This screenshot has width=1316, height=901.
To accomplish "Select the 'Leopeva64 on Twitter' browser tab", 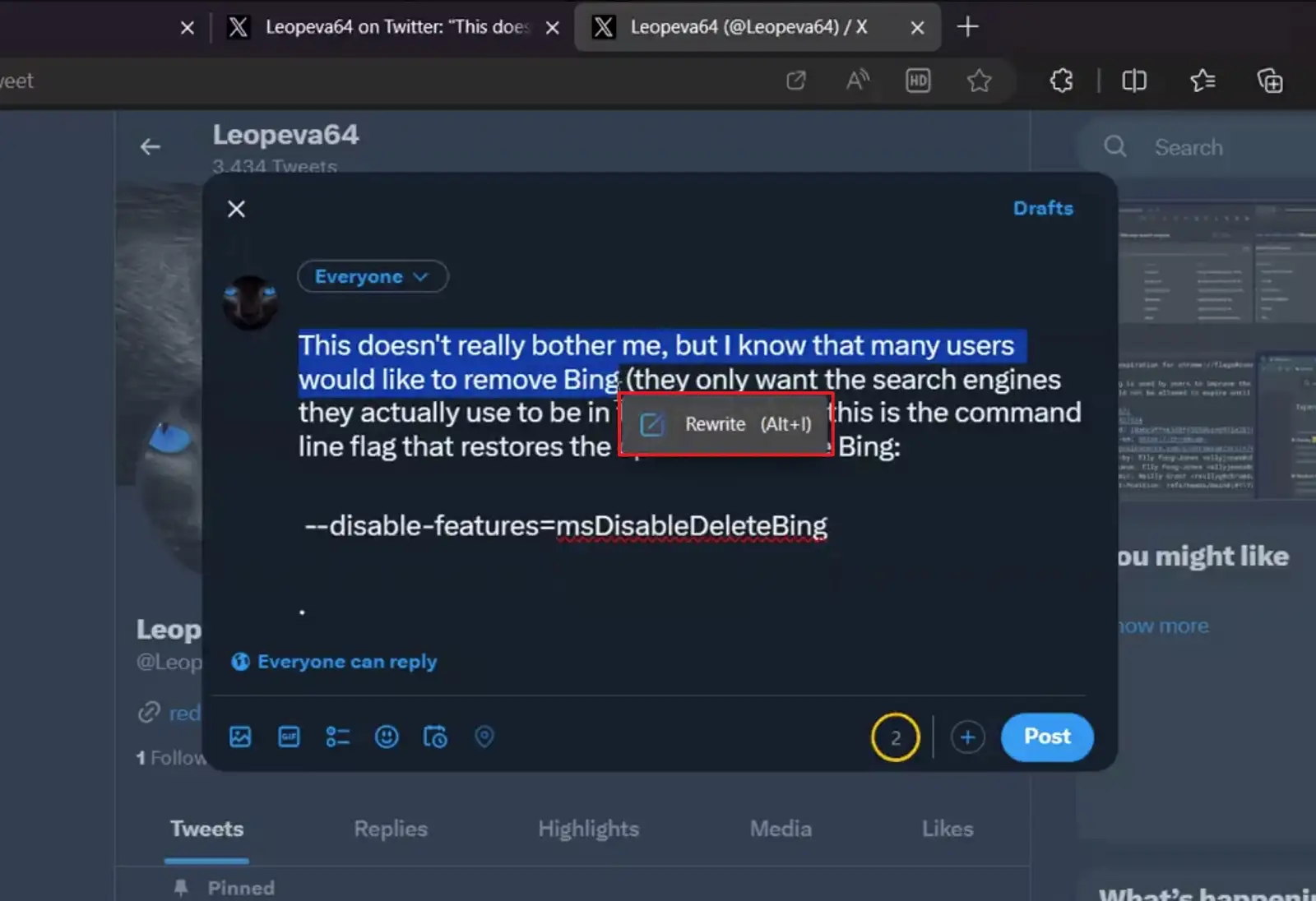I will [393, 27].
